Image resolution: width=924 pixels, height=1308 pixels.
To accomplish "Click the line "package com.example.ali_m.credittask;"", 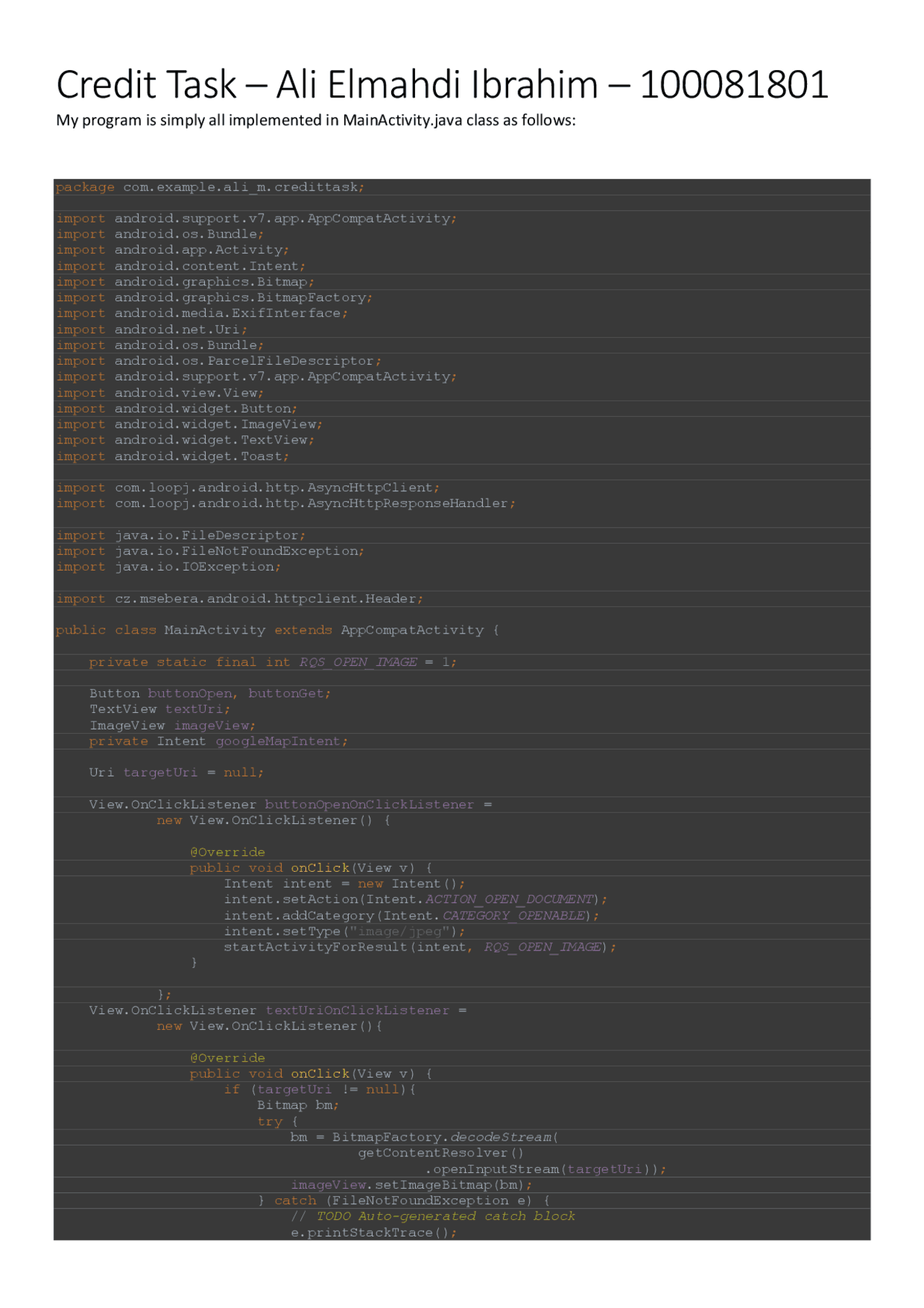I will click(210, 187).
